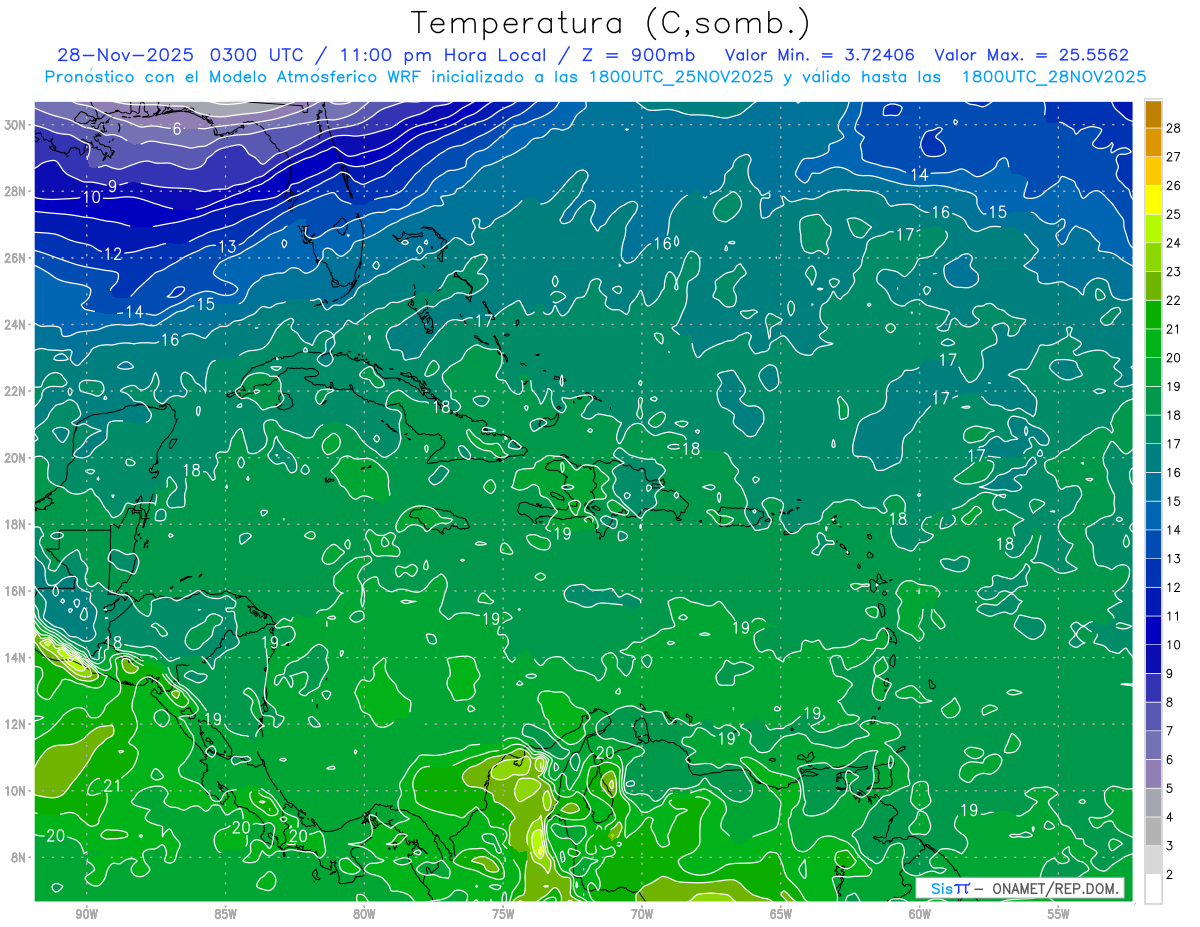Click the "Valor Max. = 25.5562" text
This screenshot has height=927, width=1200.
click(x=1032, y=55)
